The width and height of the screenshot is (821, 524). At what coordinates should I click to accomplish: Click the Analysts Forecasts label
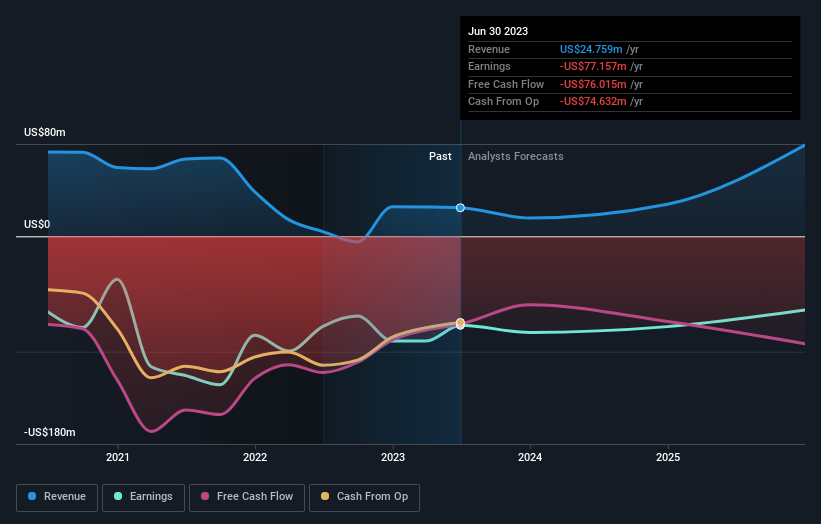[x=516, y=157]
